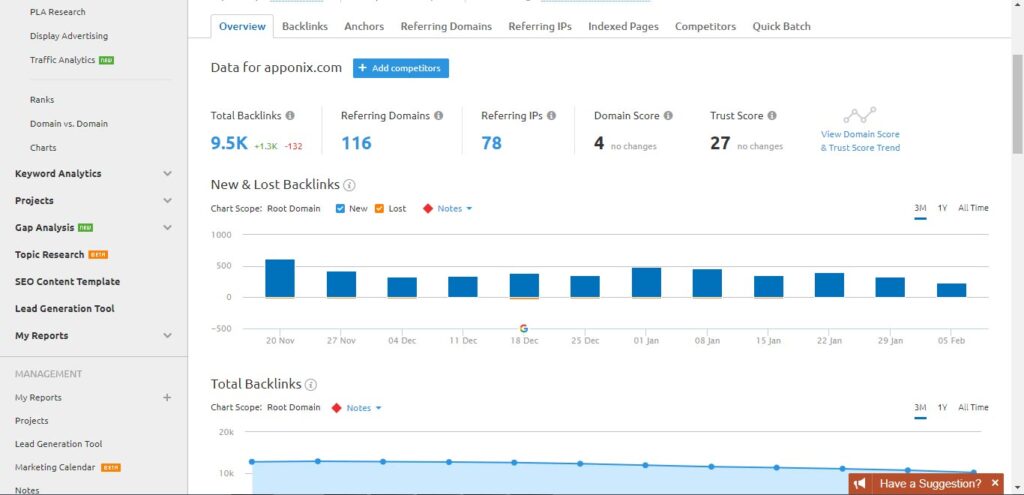Image resolution: width=1024 pixels, height=495 pixels.
Task: Select 1Y range in New & Lost Backlinks chart
Action: pyautogui.click(x=942, y=208)
